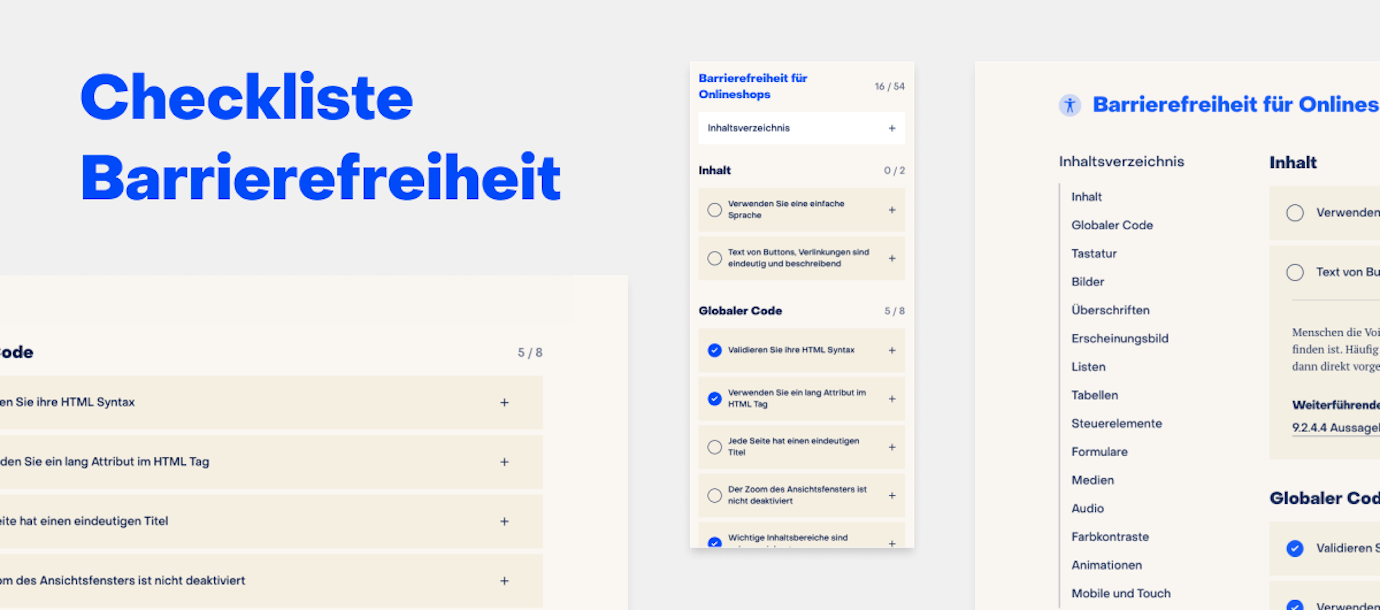
Task: Check 'Verwenden Sie eine einfache Sprache' circle
Action: [714, 210]
